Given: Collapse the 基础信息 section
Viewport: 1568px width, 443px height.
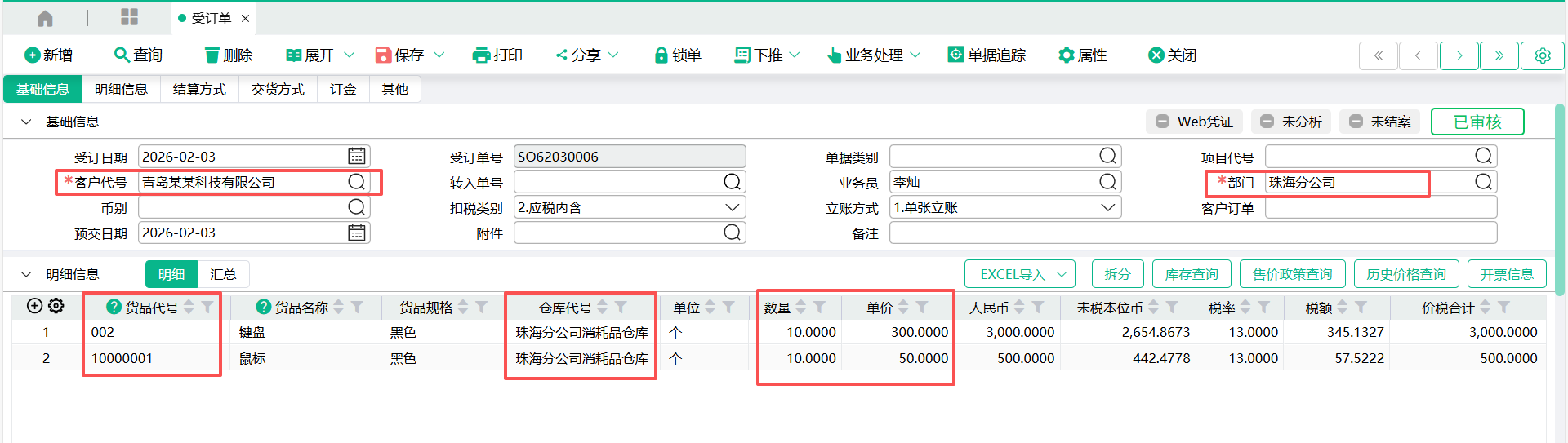Looking at the screenshot, I should point(26,122).
